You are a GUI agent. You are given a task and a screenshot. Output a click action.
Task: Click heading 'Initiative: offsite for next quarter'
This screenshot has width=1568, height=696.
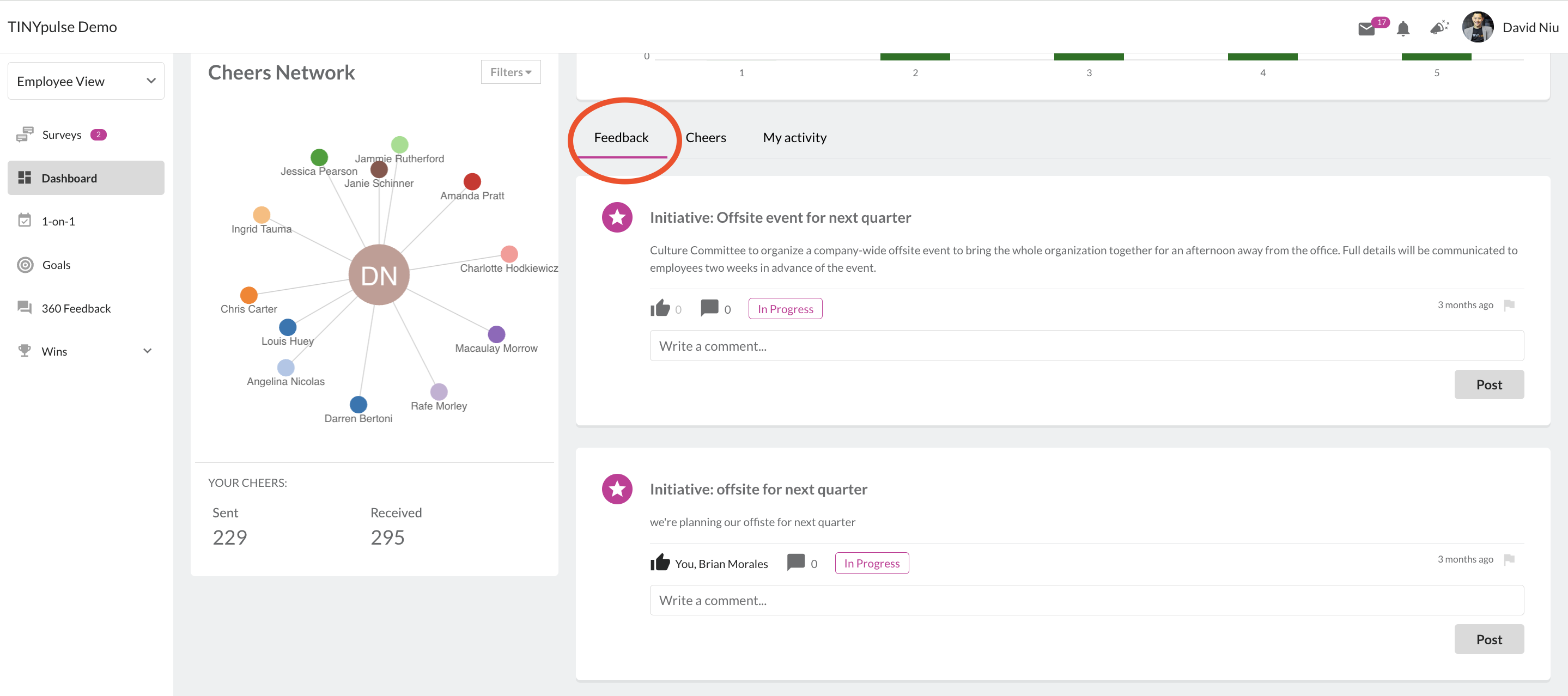pyautogui.click(x=758, y=489)
